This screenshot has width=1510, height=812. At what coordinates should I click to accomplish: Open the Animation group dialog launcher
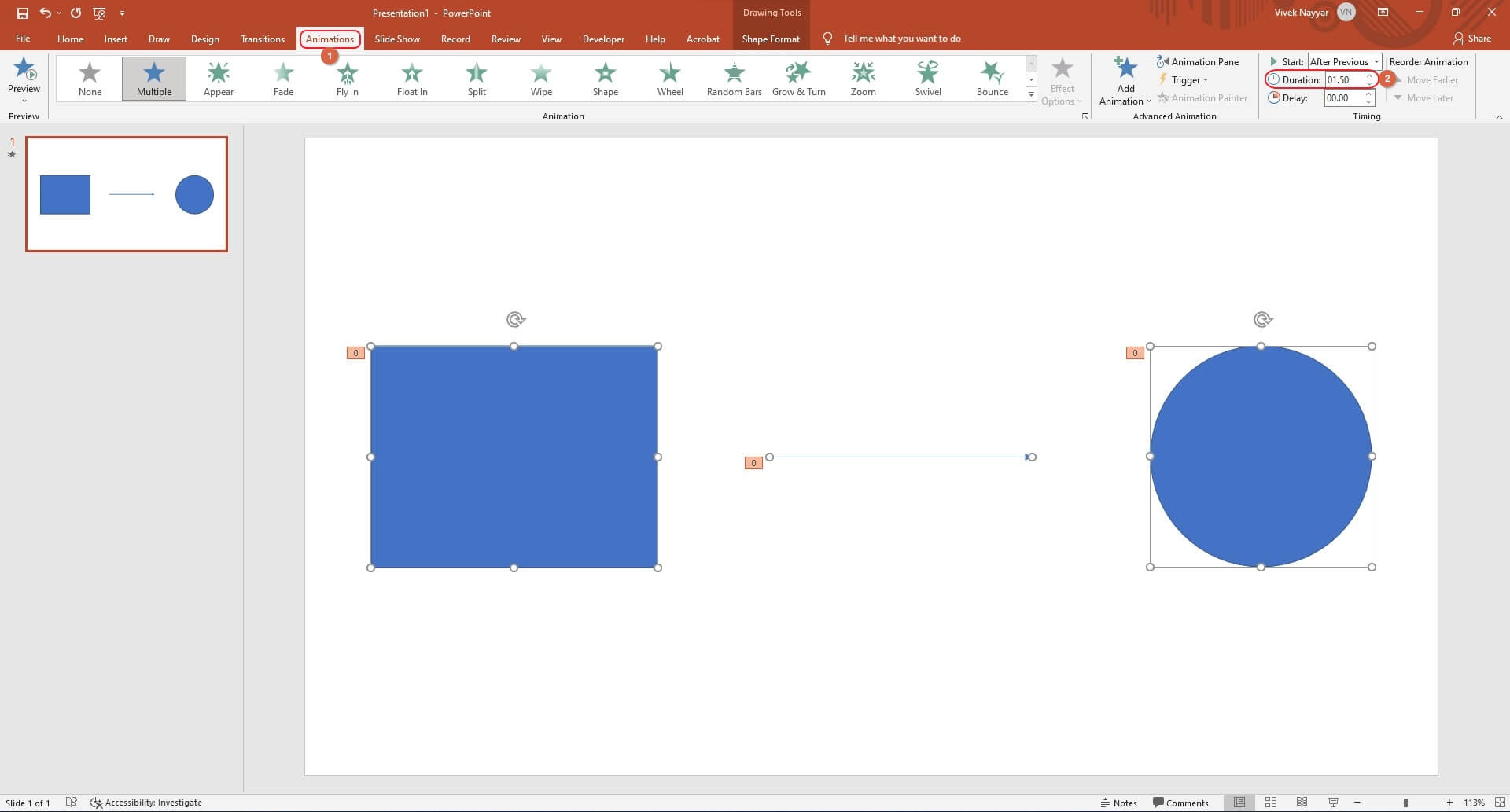(x=1085, y=116)
